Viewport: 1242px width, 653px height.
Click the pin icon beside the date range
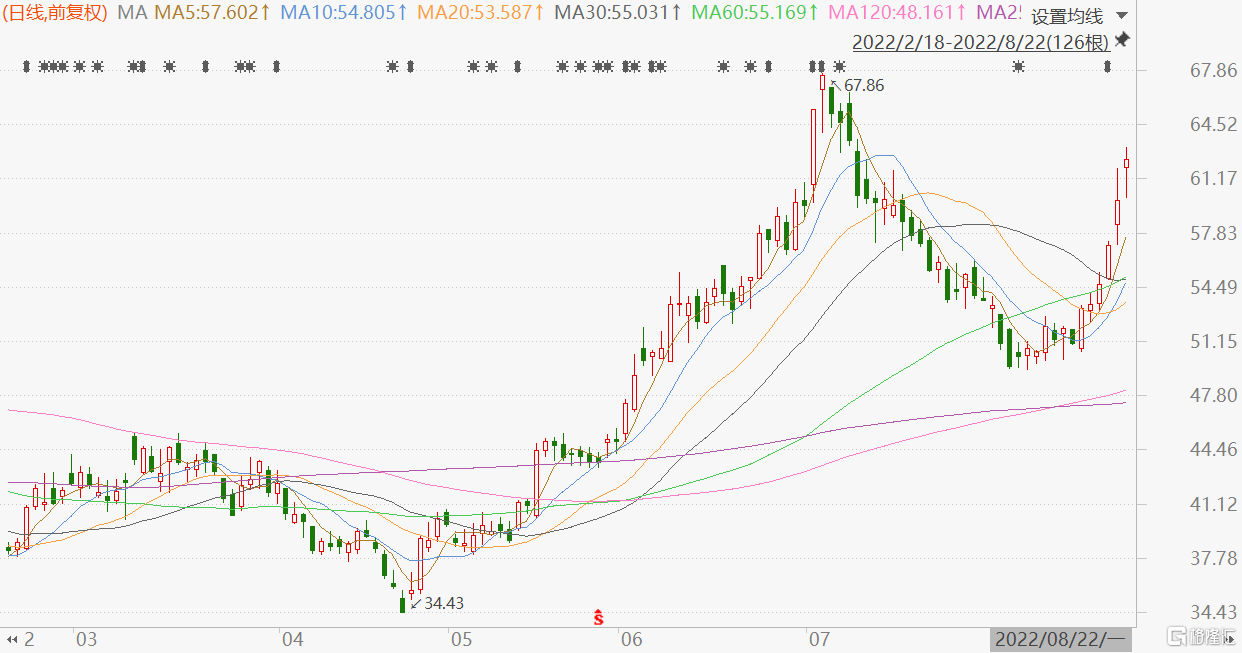click(1122, 40)
